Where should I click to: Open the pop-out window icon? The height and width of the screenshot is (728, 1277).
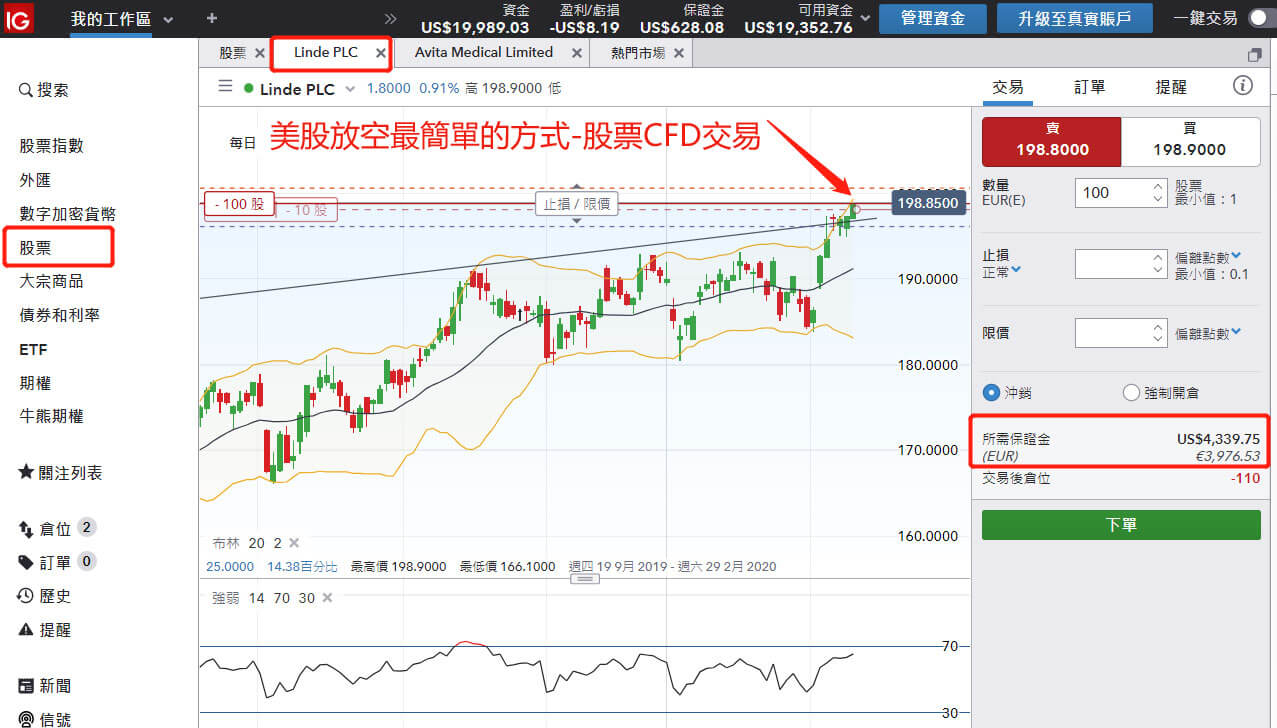(x=1255, y=54)
